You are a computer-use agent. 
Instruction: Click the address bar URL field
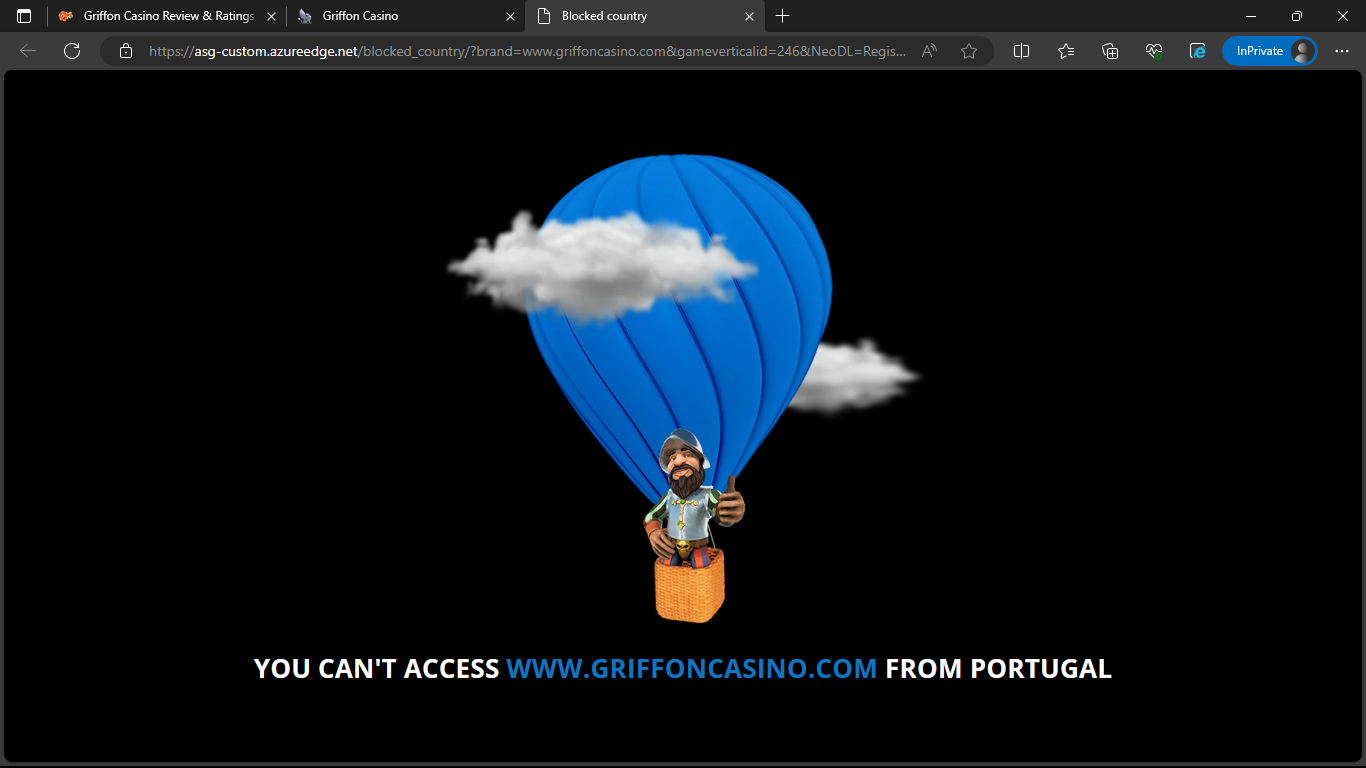click(x=528, y=51)
